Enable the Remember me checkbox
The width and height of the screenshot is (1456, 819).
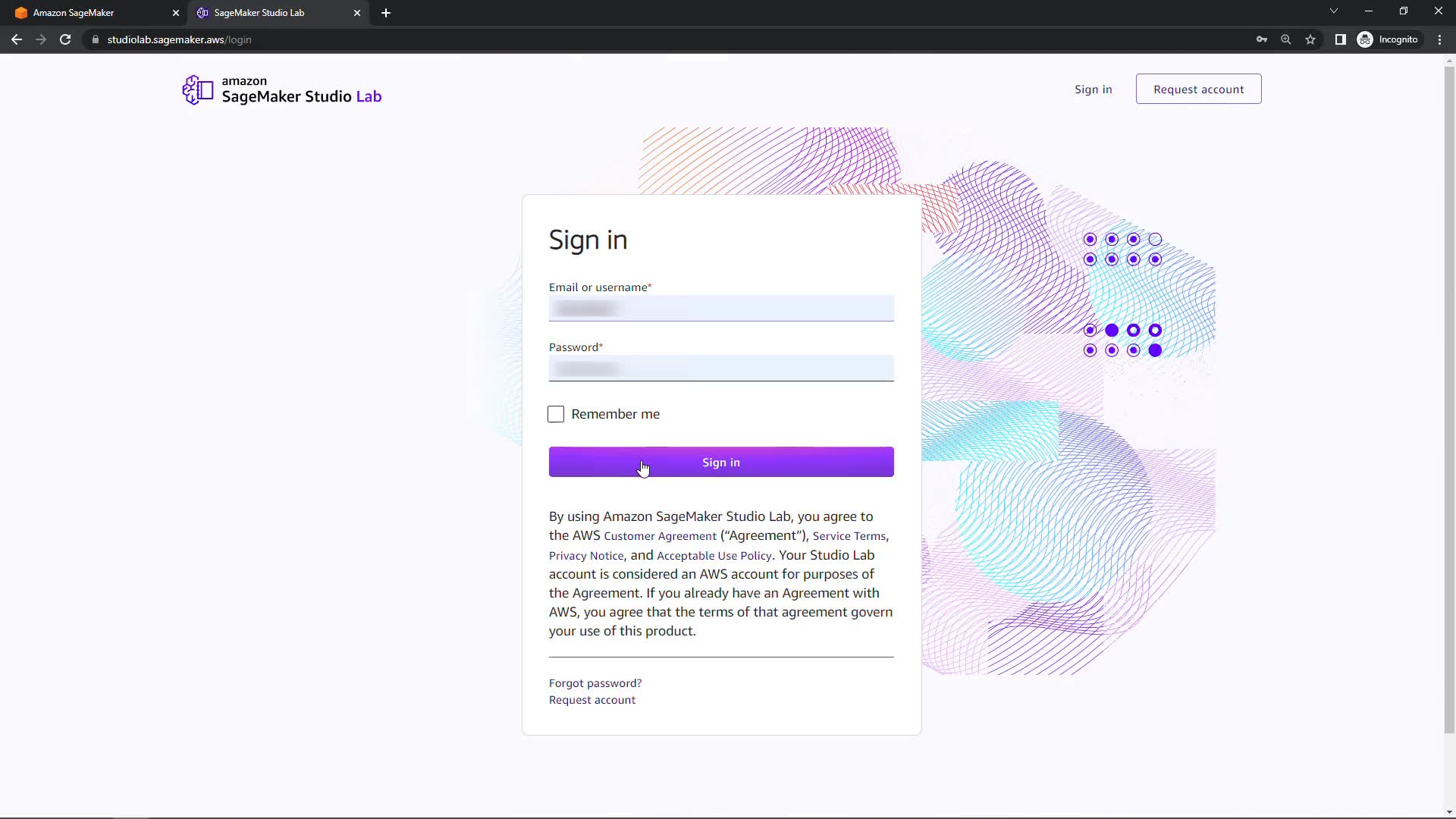[556, 414]
